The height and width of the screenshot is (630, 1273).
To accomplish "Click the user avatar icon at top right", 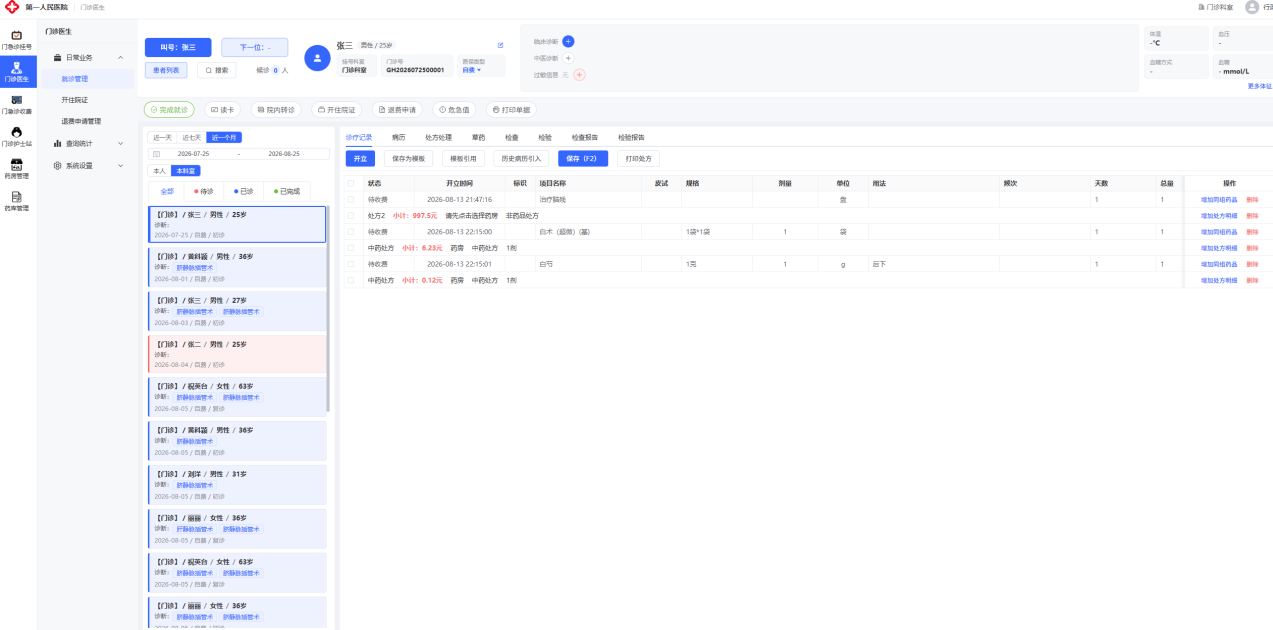I will [x=1252, y=7].
